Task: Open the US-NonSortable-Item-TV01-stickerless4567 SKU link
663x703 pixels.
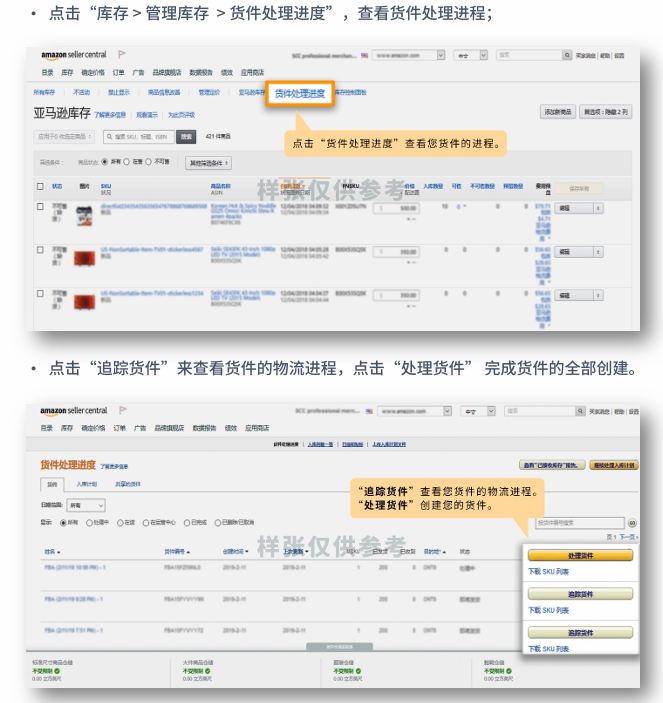Action: pos(152,249)
